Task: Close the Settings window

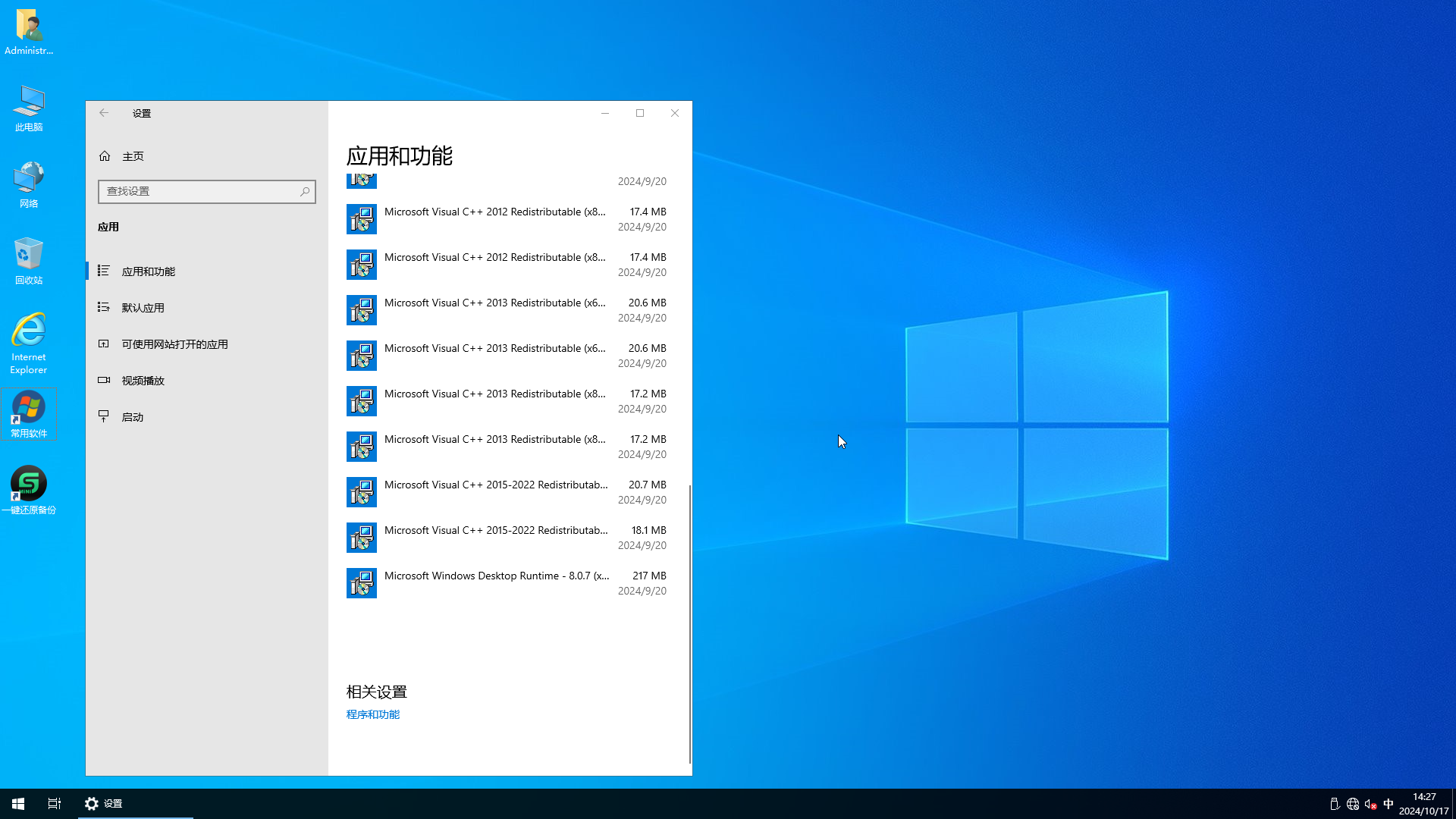Action: click(675, 113)
